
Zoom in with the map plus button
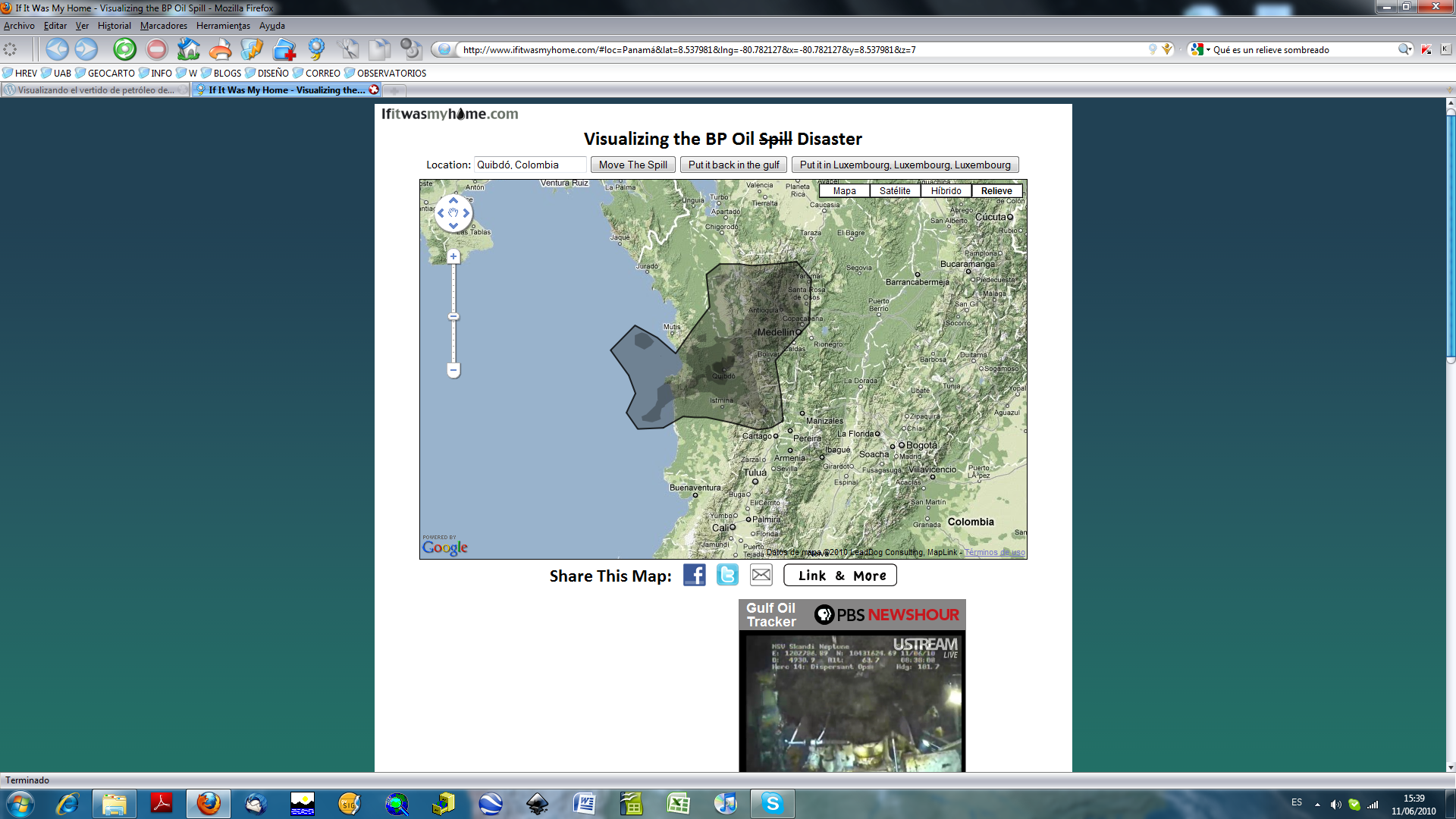(x=453, y=256)
